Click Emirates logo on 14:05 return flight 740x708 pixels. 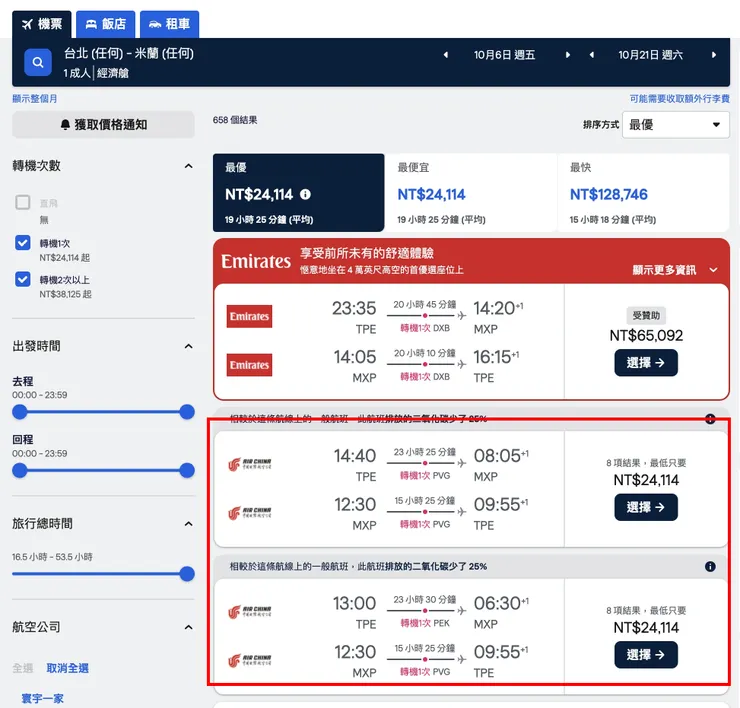[249, 365]
